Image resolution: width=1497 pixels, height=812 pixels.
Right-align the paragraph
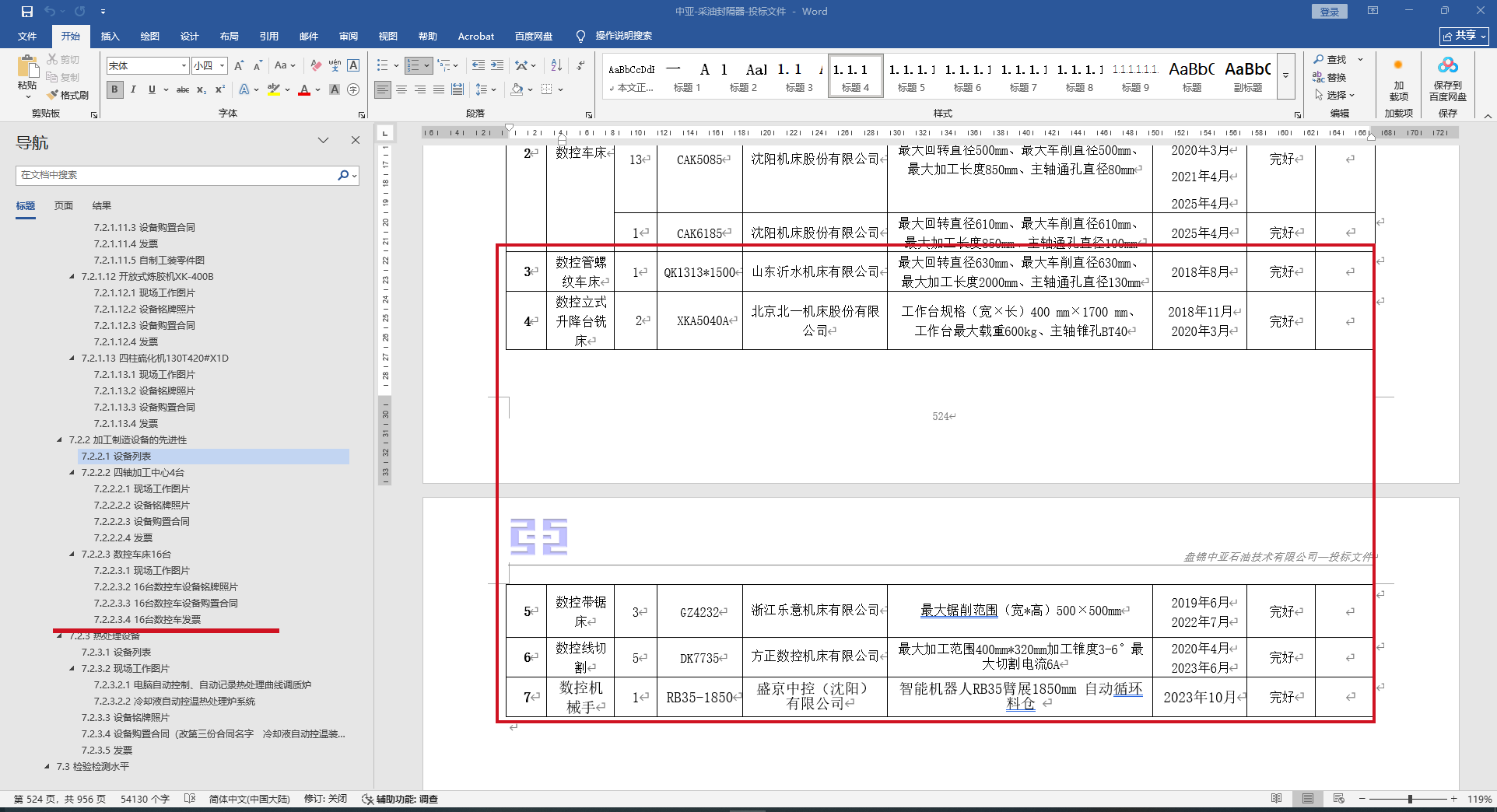[420, 89]
